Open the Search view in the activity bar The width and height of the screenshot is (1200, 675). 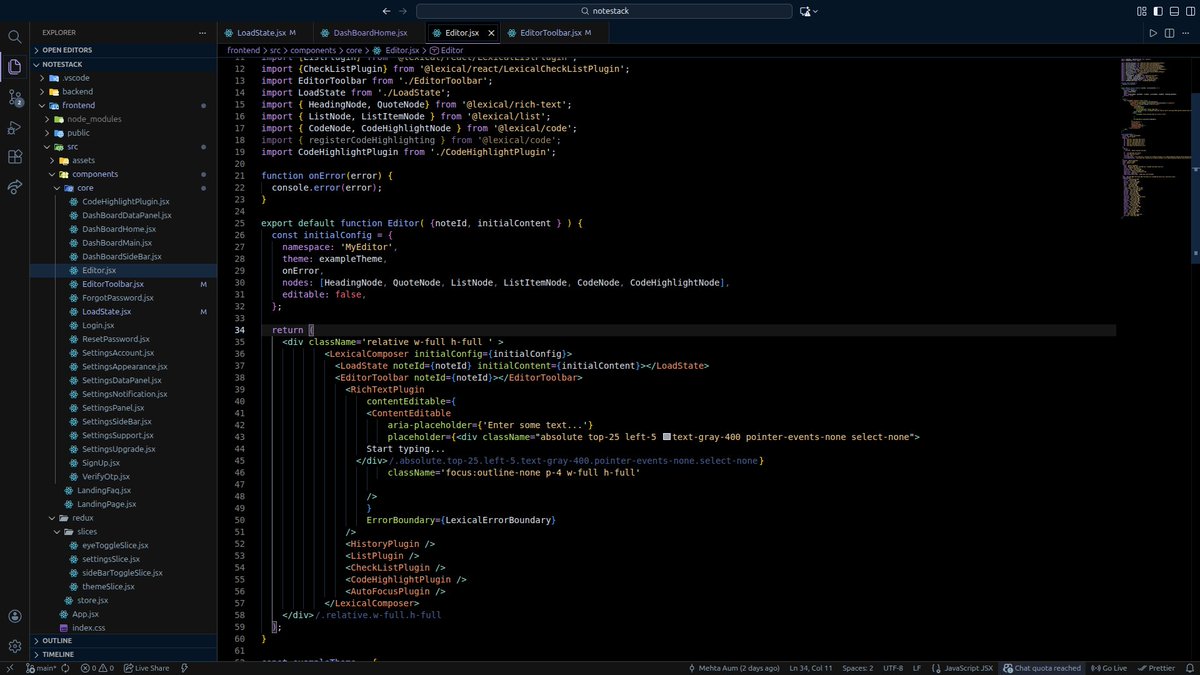click(x=15, y=36)
